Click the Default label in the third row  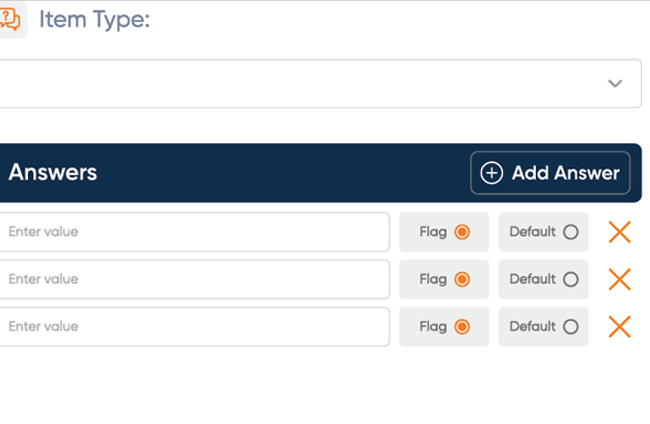click(x=532, y=326)
